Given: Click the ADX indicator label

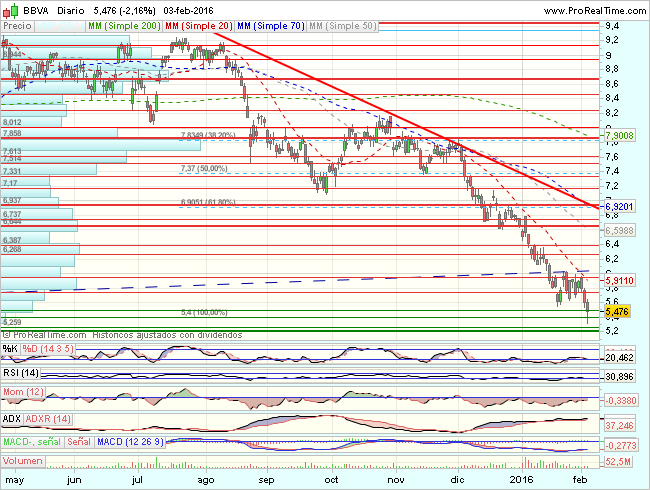Looking at the screenshot, I should tap(12, 419).
